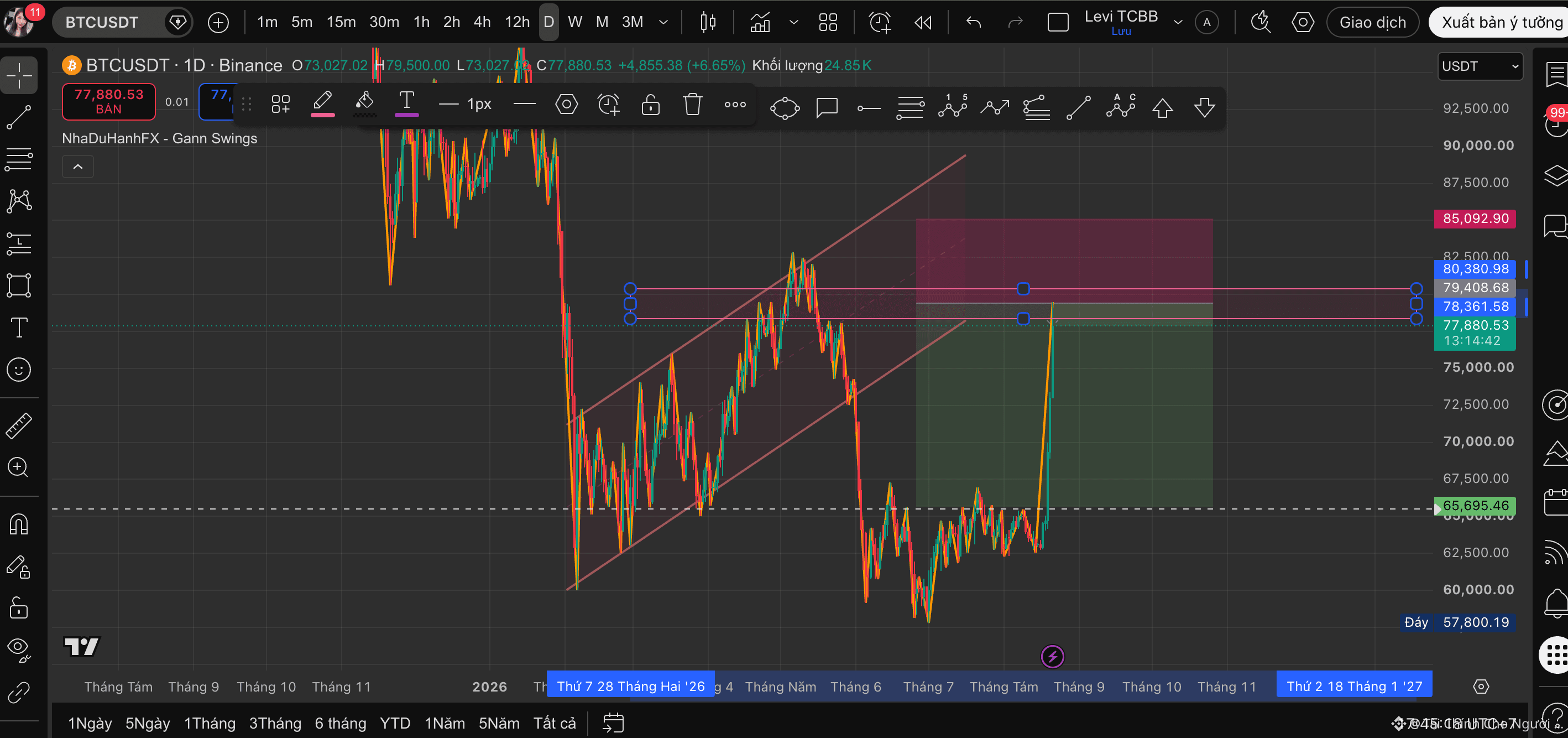Create a price alert

click(880, 23)
